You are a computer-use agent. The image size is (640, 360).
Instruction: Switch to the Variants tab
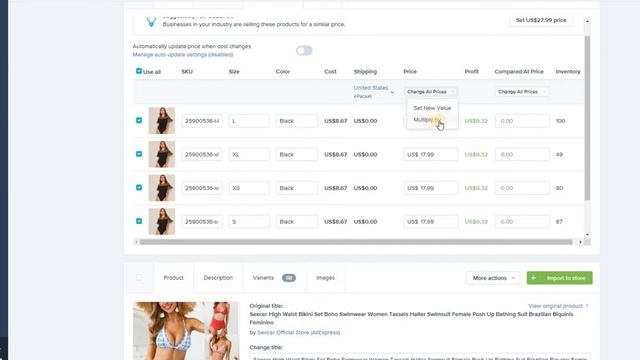tap(274, 278)
